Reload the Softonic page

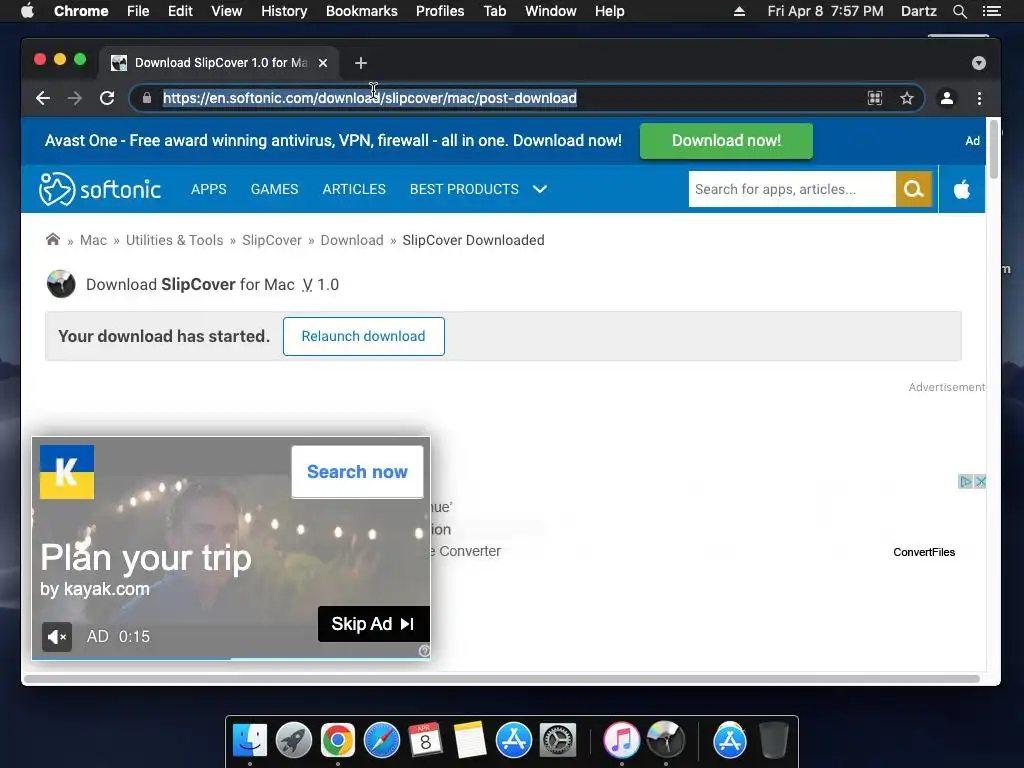(x=107, y=98)
